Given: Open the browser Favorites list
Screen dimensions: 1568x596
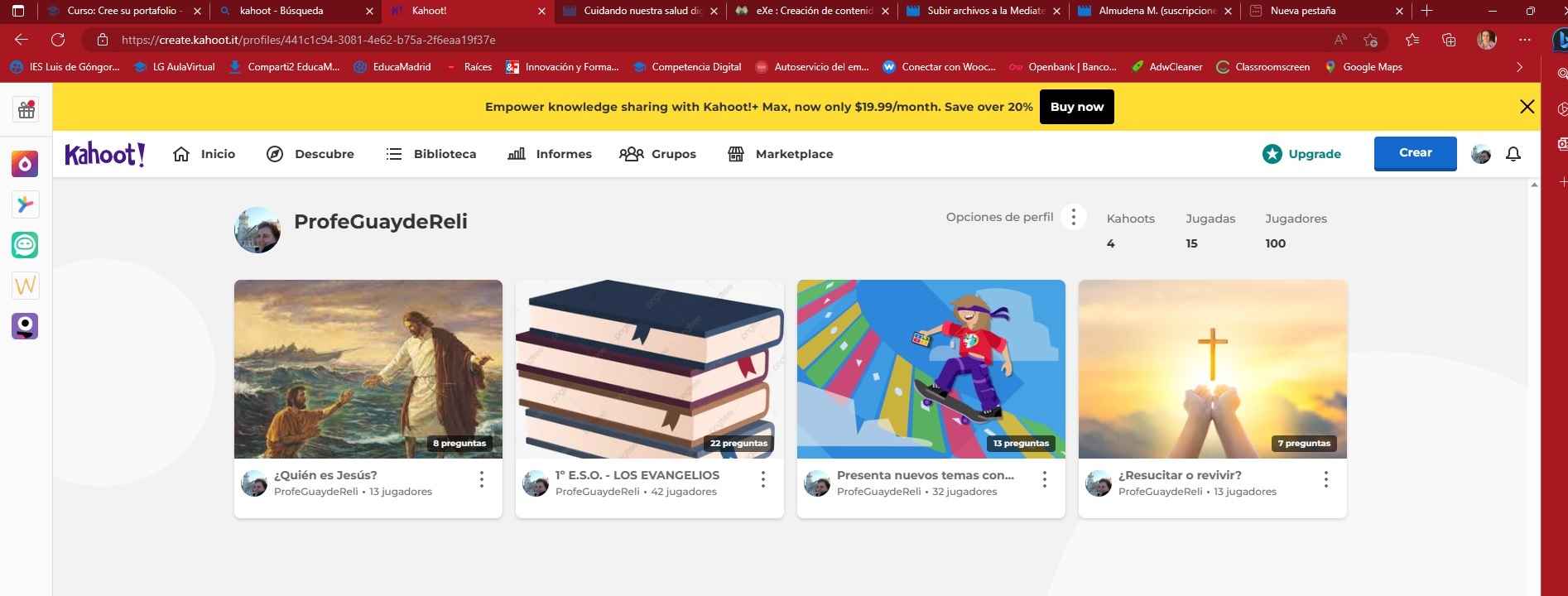Looking at the screenshot, I should point(1412,40).
